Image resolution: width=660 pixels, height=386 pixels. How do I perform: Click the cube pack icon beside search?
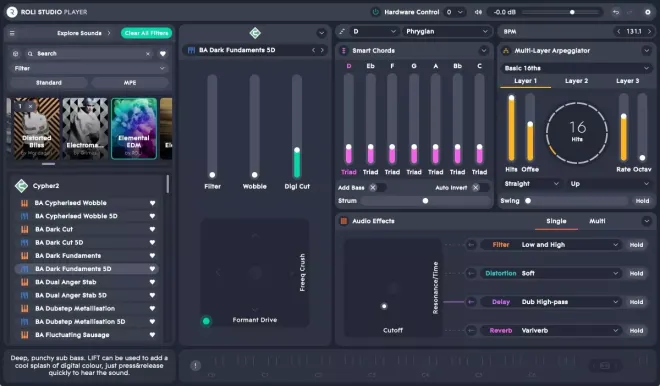coord(16,53)
